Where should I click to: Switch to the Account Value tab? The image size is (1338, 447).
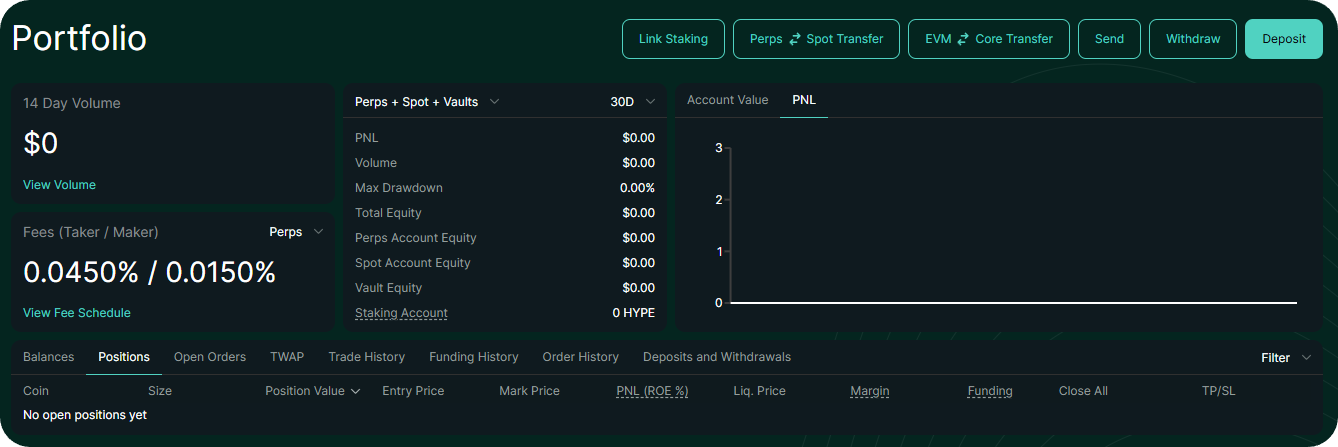(x=727, y=100)
